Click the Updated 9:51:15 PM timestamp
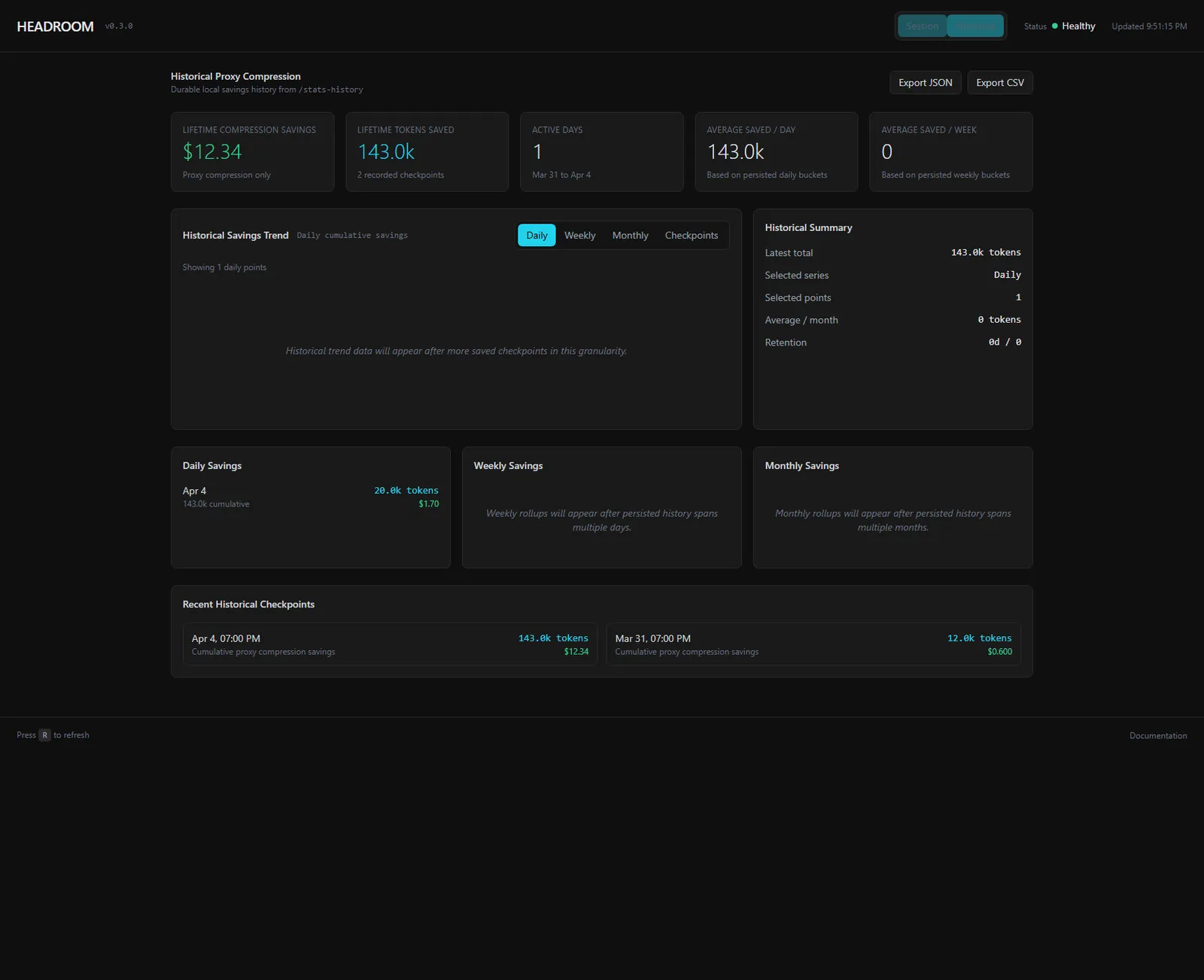Image resolution: width=1204 pixels, height=980 pixels. [1149, 26]
